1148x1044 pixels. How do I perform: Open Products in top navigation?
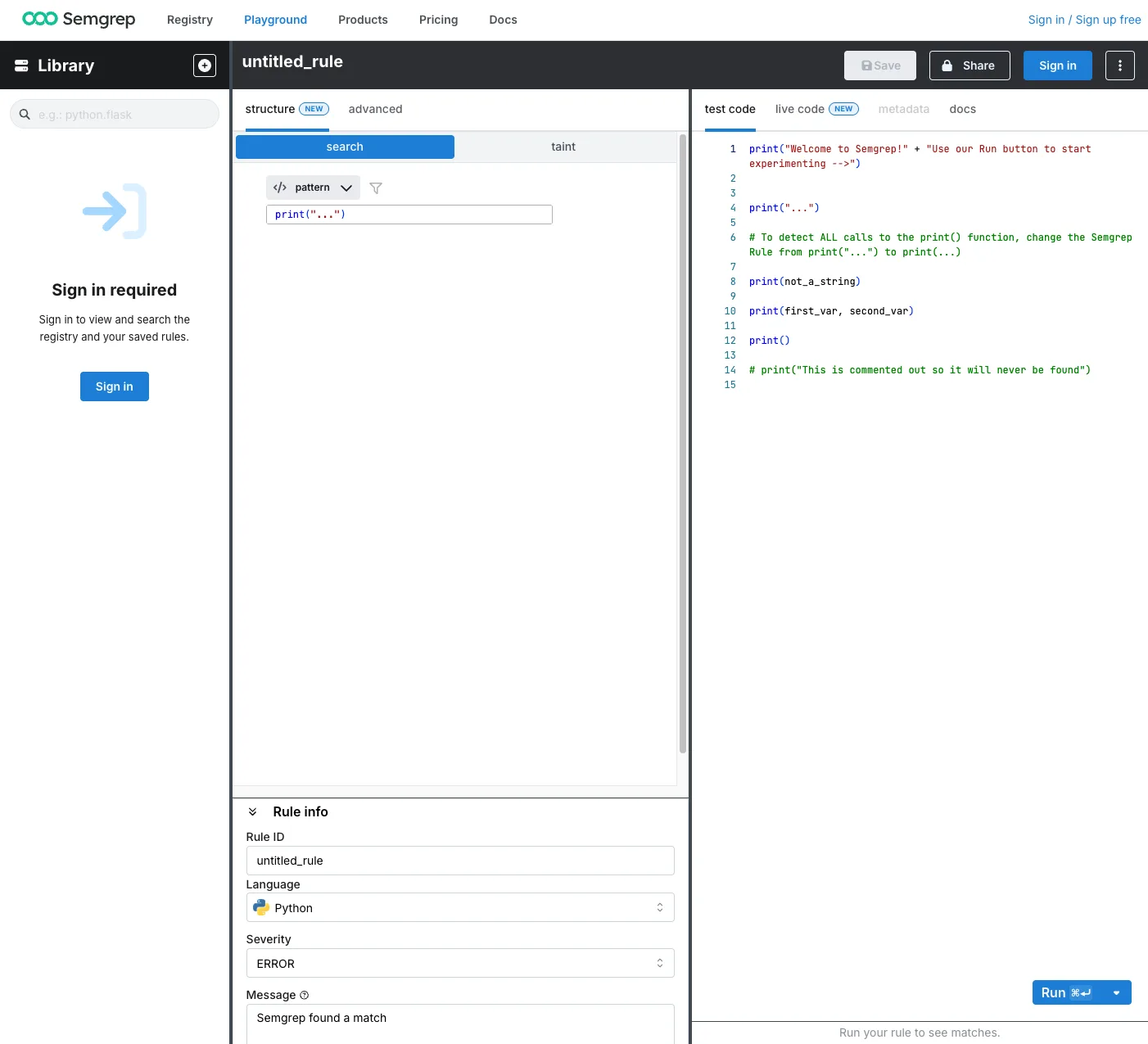coord(363,20)
